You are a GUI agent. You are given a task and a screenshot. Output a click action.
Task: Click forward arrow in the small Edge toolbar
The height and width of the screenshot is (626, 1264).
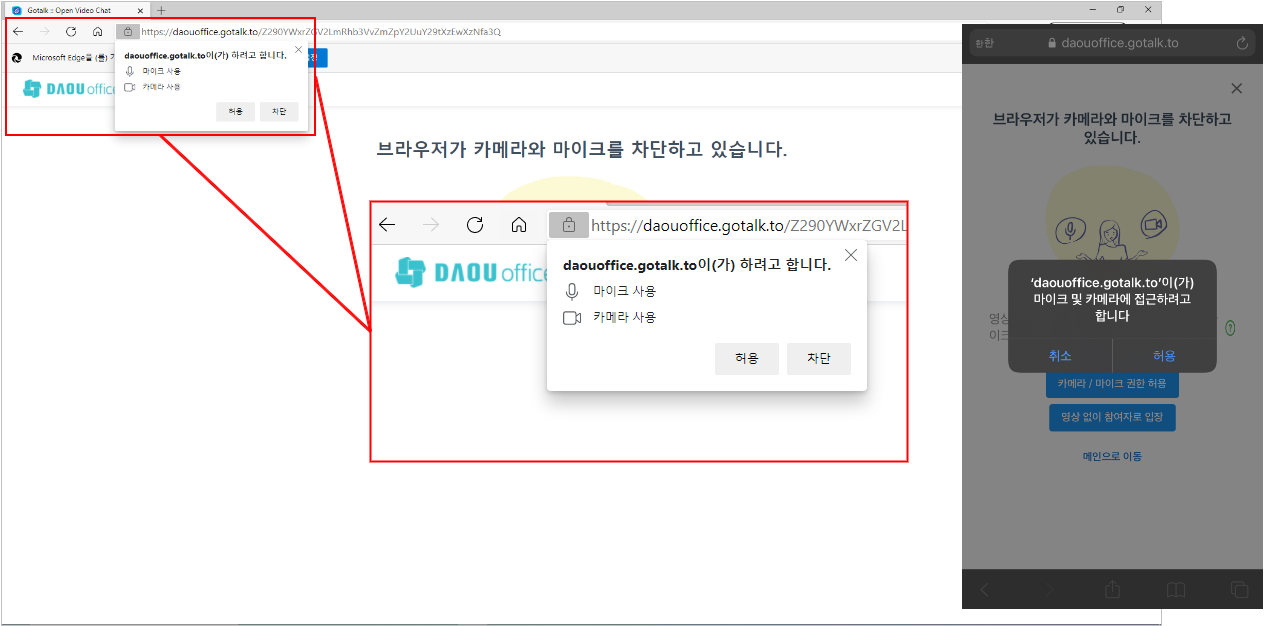click(43, 32)
